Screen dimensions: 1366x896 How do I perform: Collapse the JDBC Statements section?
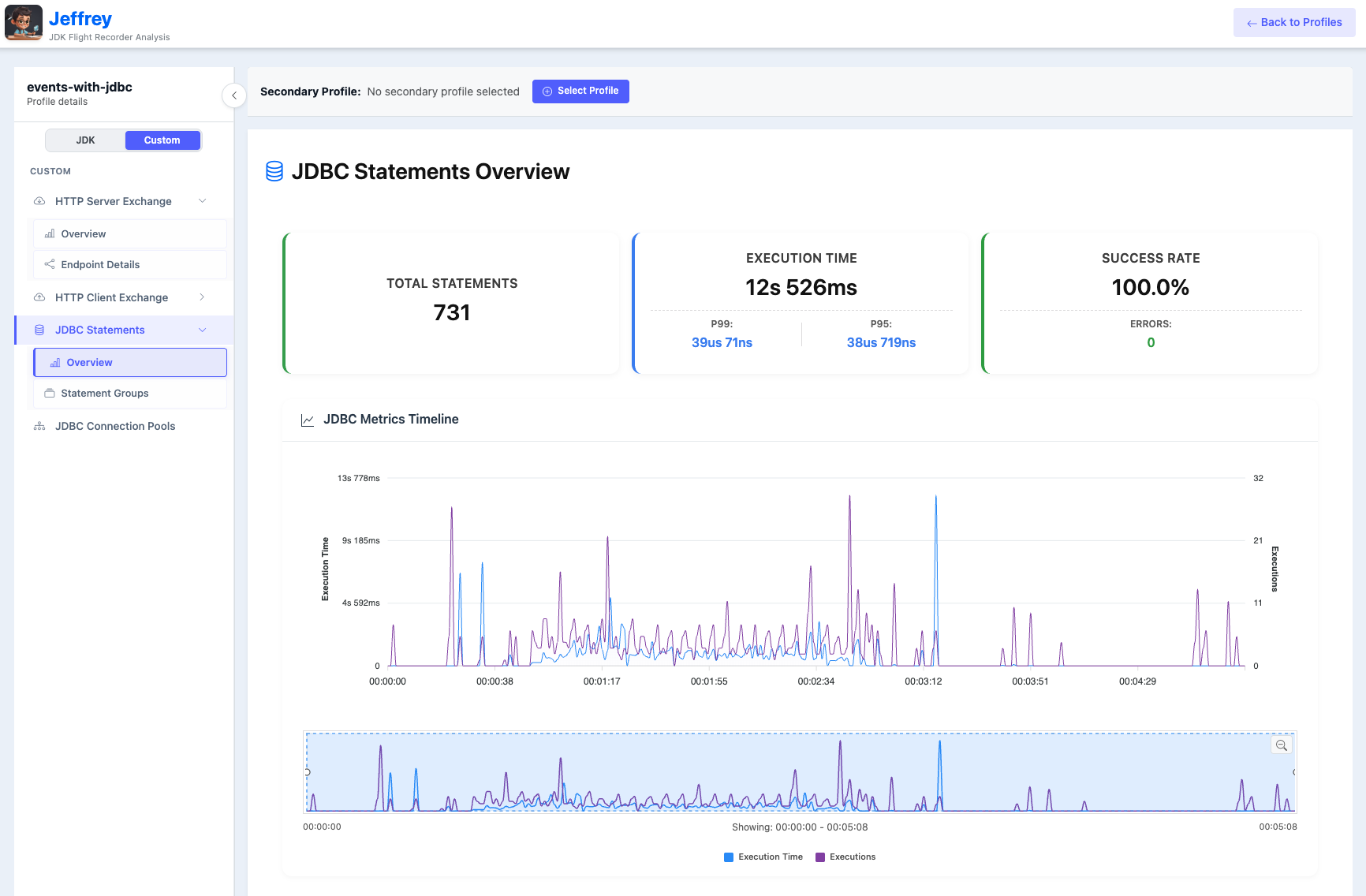click(203, 330)
